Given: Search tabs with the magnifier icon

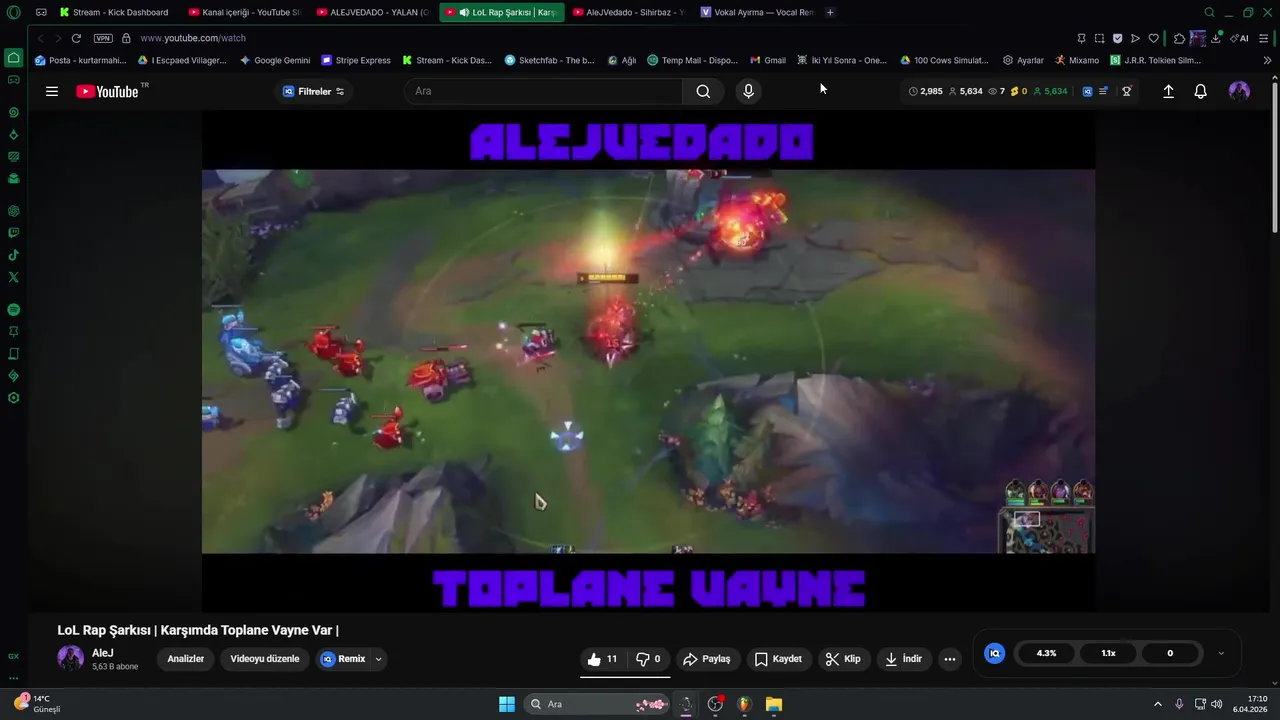Looking at the screenshot, I should click(x=1209, y=12).
